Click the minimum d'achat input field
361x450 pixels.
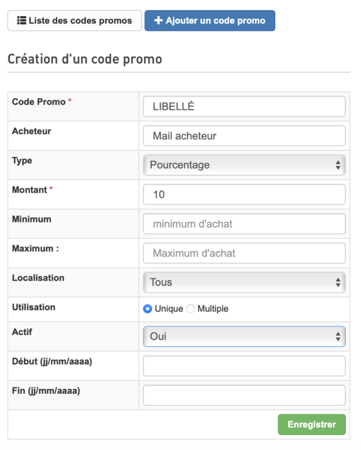coord(244,224)
